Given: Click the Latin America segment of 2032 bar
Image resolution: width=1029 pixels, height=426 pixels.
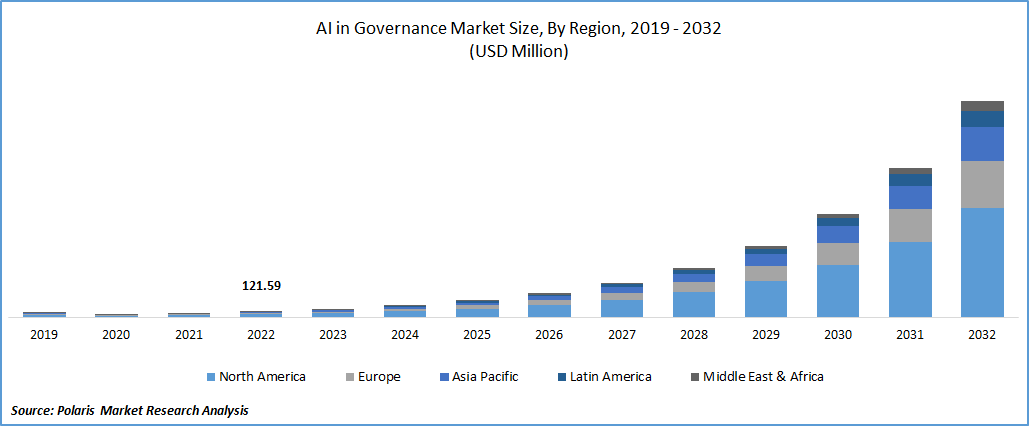Looking at the screenshot, I should [982, 119].
